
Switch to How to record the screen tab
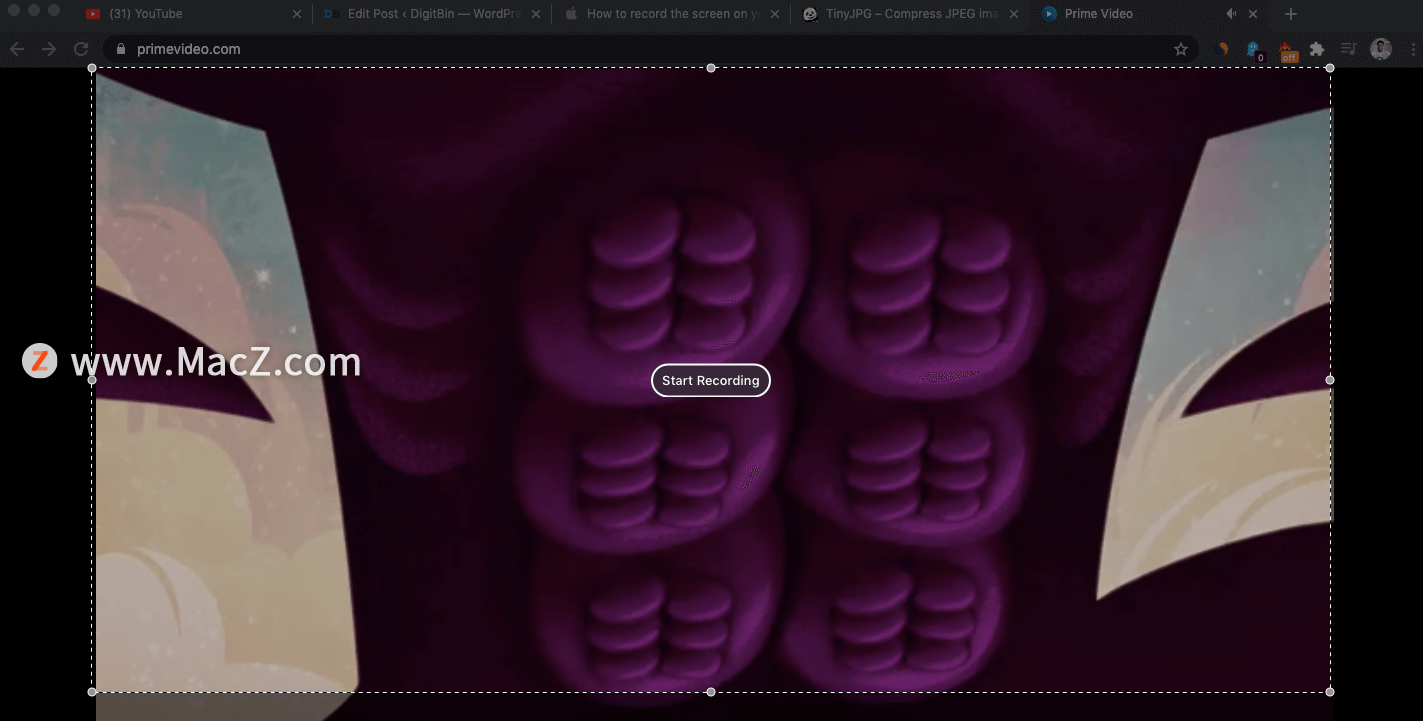[671, 14]
